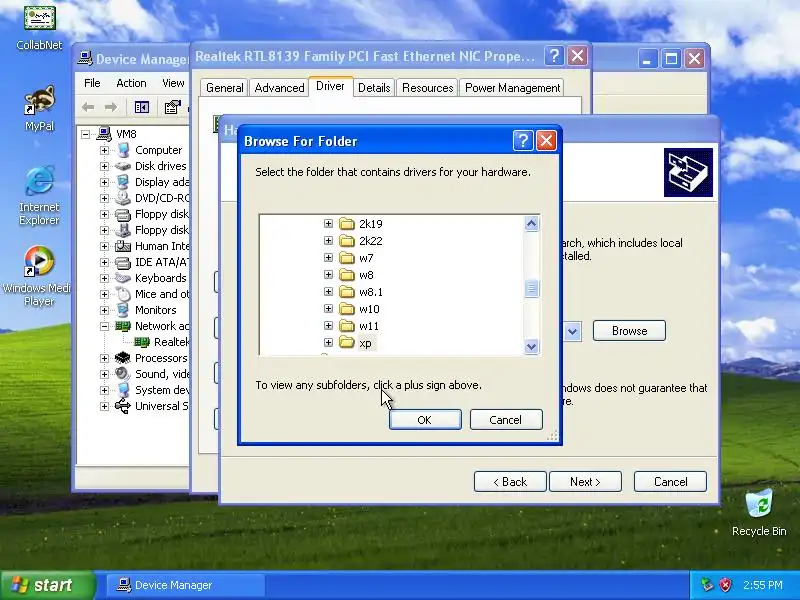Click the Browse button in the wizard
This screenshot has width=800, height=600.
pyautogui.click(x=629, y=331)
